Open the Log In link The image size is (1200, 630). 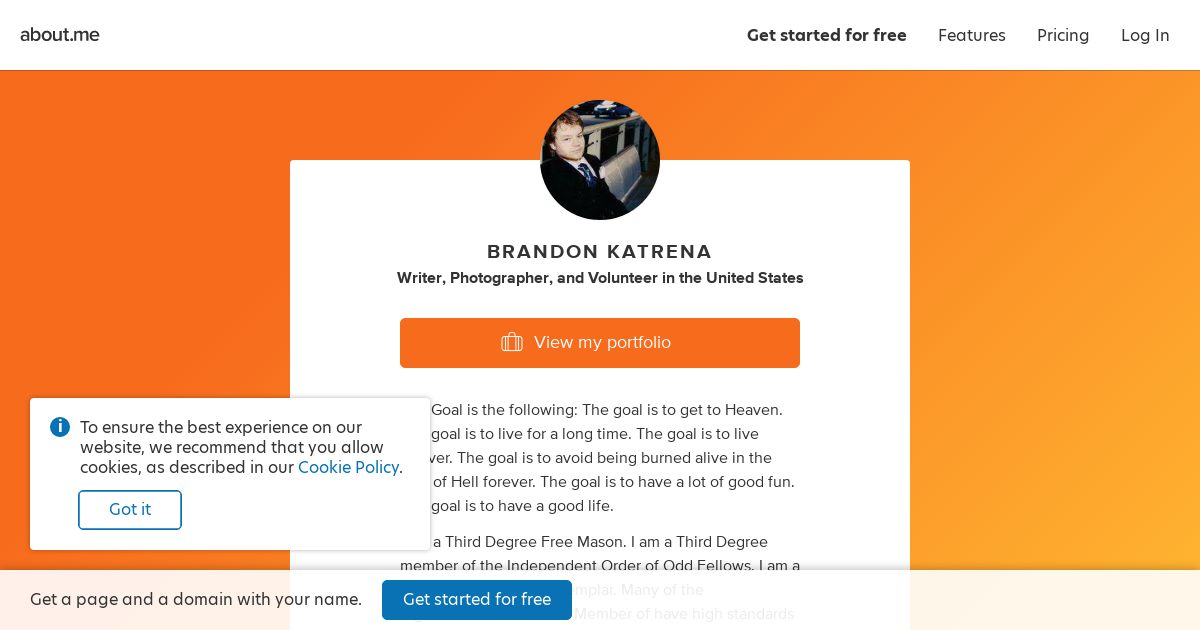pyautogui.click(x=1145, y=35)
